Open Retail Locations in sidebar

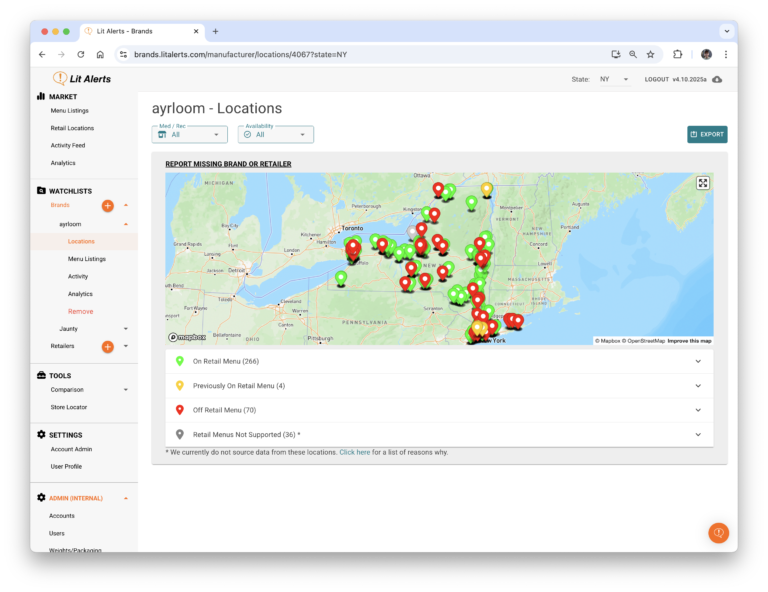coord(72,128)
